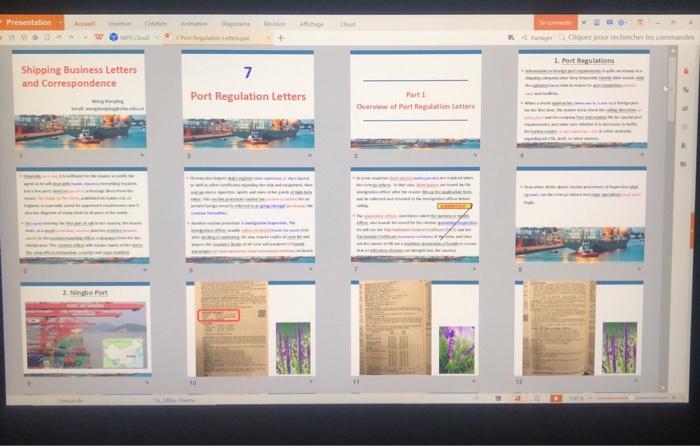Click the red WPS home icon
Screen dimensions: 700x446
pos(99,37)
